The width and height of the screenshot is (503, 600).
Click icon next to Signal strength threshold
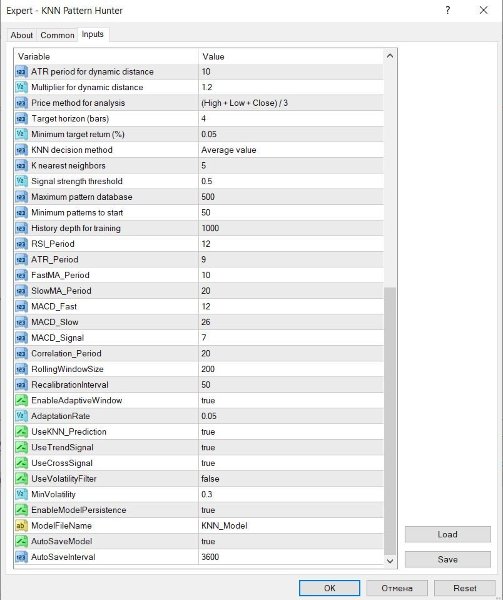[21, 181]
